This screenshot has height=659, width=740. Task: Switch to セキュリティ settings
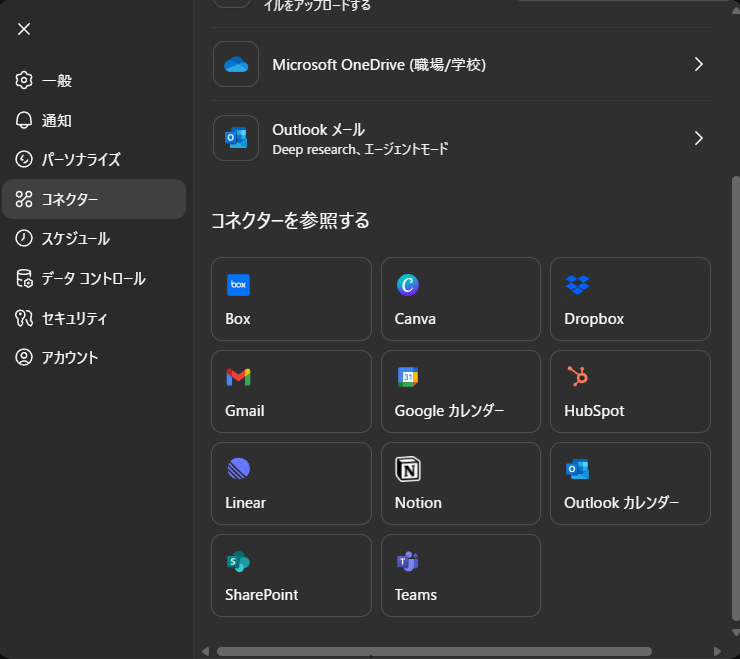tap(94, 318)
